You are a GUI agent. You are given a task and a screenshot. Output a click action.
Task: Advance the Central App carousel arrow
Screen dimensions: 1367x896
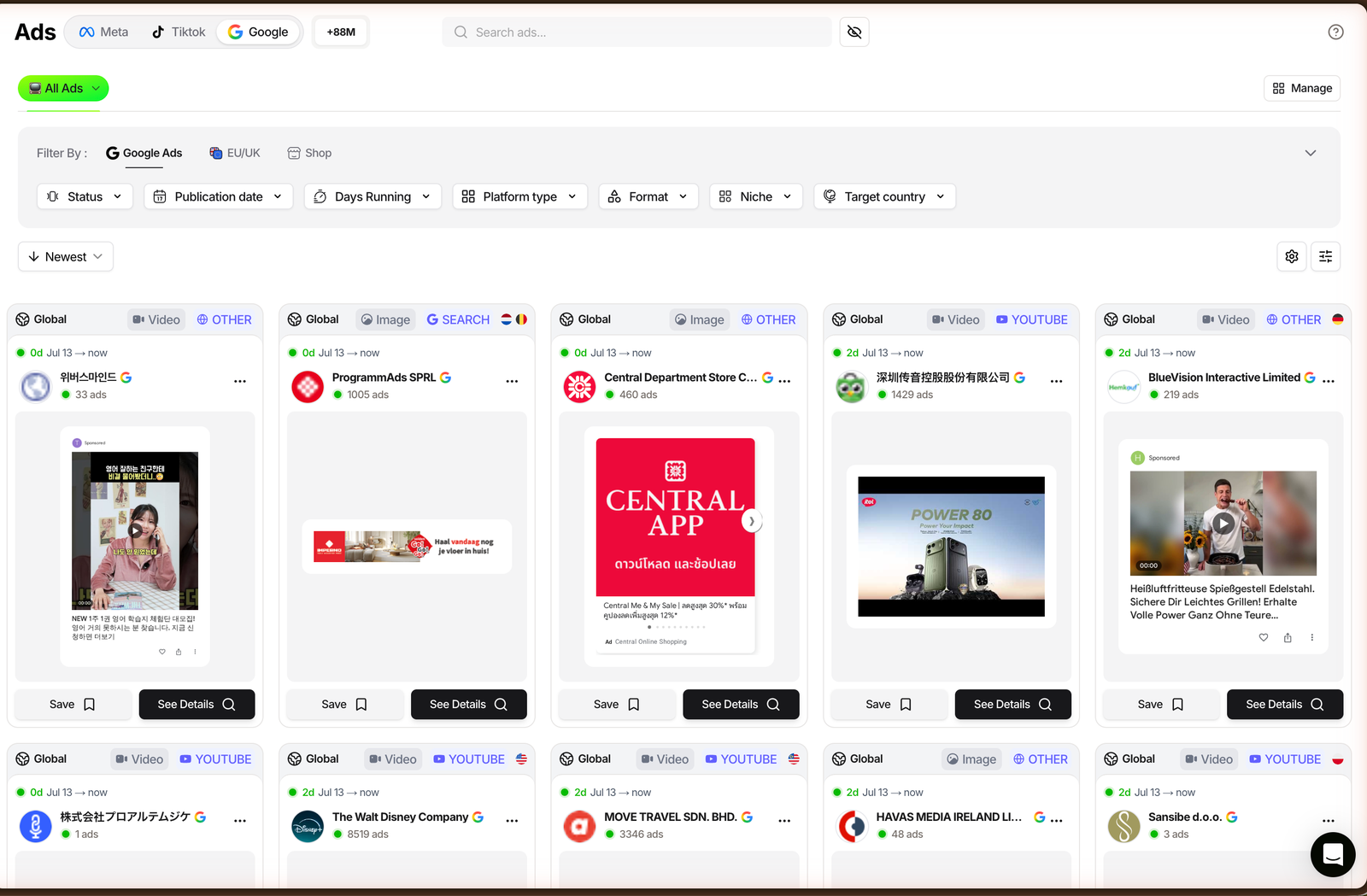pos(752,521)
